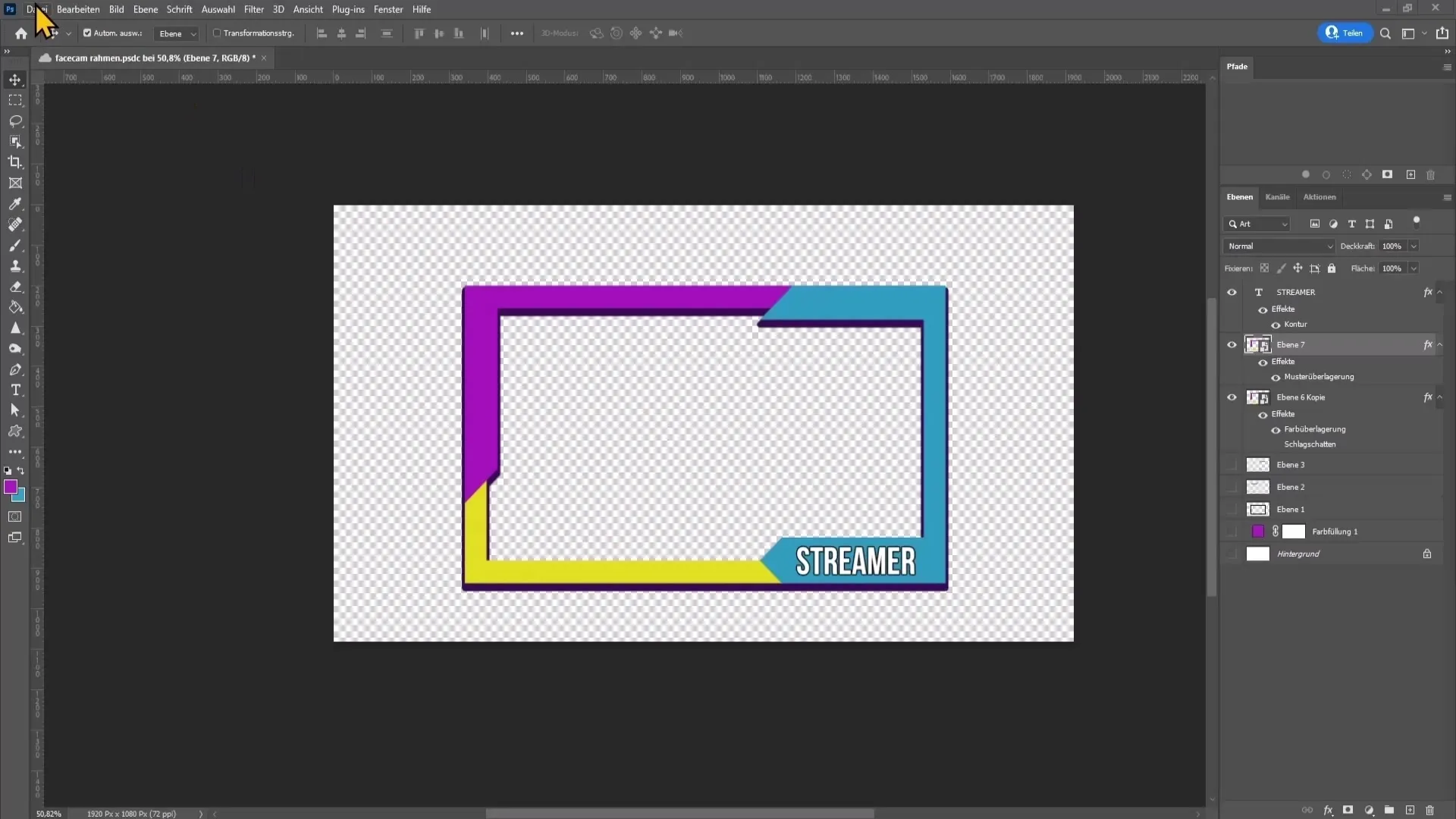Collapse effects of Ebene 6 Kopie
This screenshot has width=1456, height=819.
tap(1440, 397)
